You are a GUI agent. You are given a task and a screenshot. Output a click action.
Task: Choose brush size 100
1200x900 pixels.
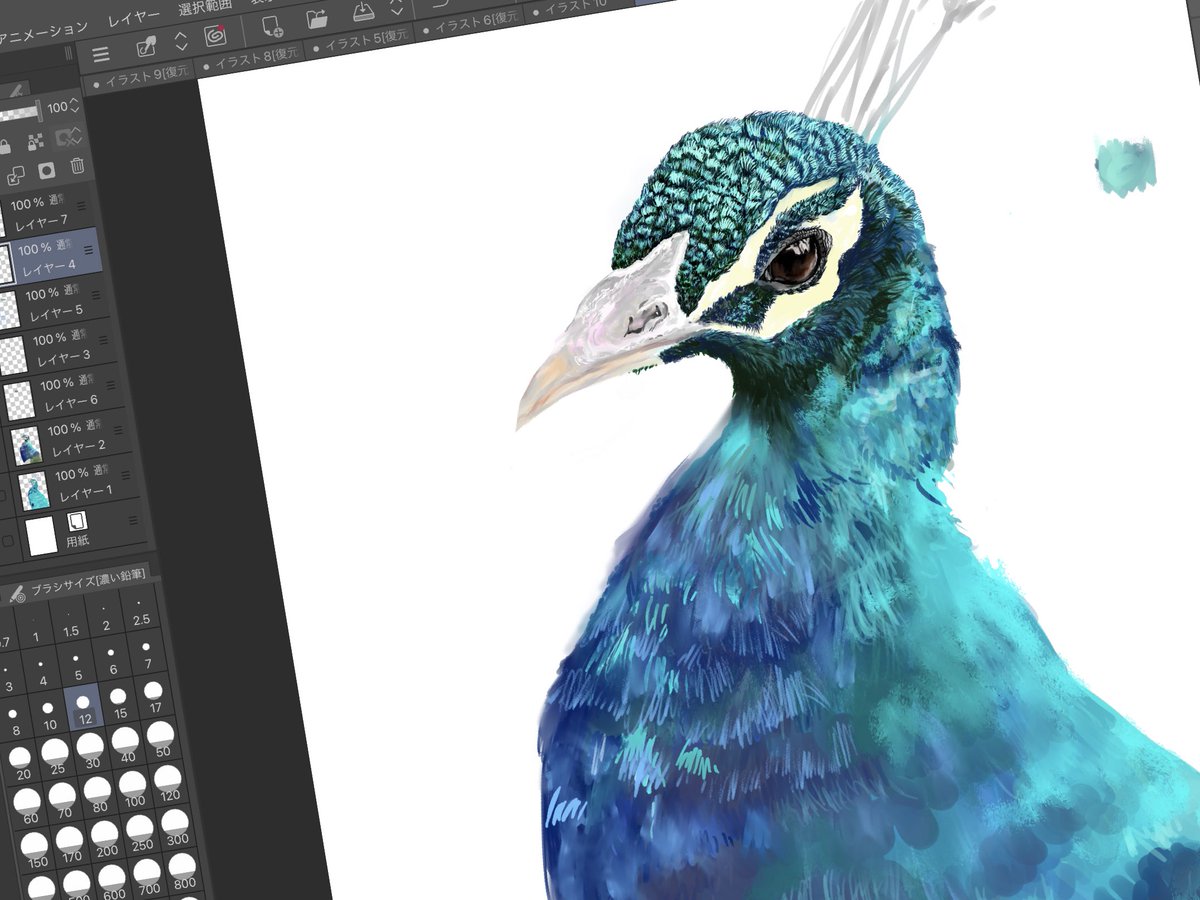133,790
